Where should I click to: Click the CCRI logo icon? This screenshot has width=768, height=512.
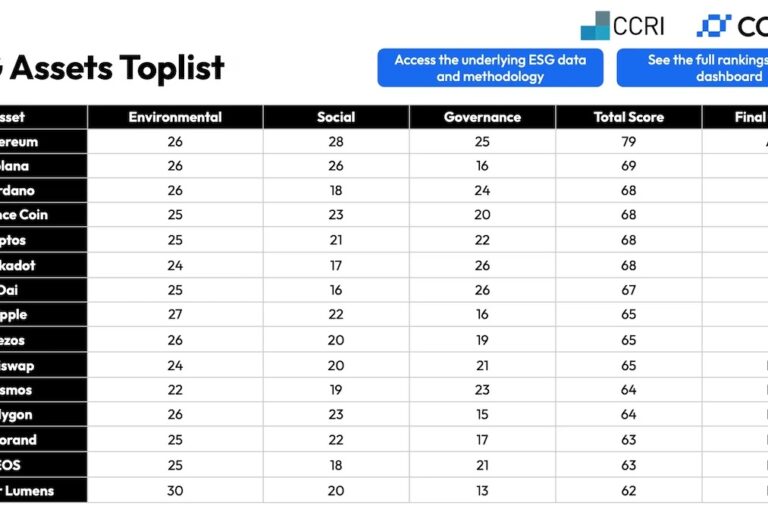tap(595, 25)
